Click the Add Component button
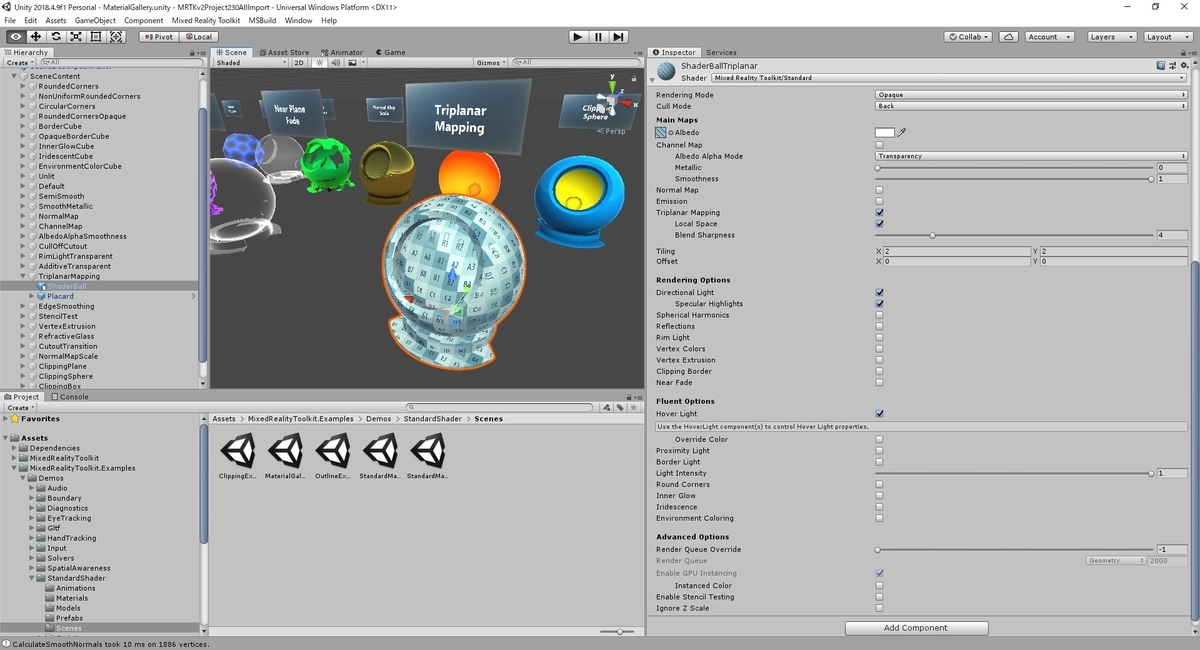 pos(916,628)
